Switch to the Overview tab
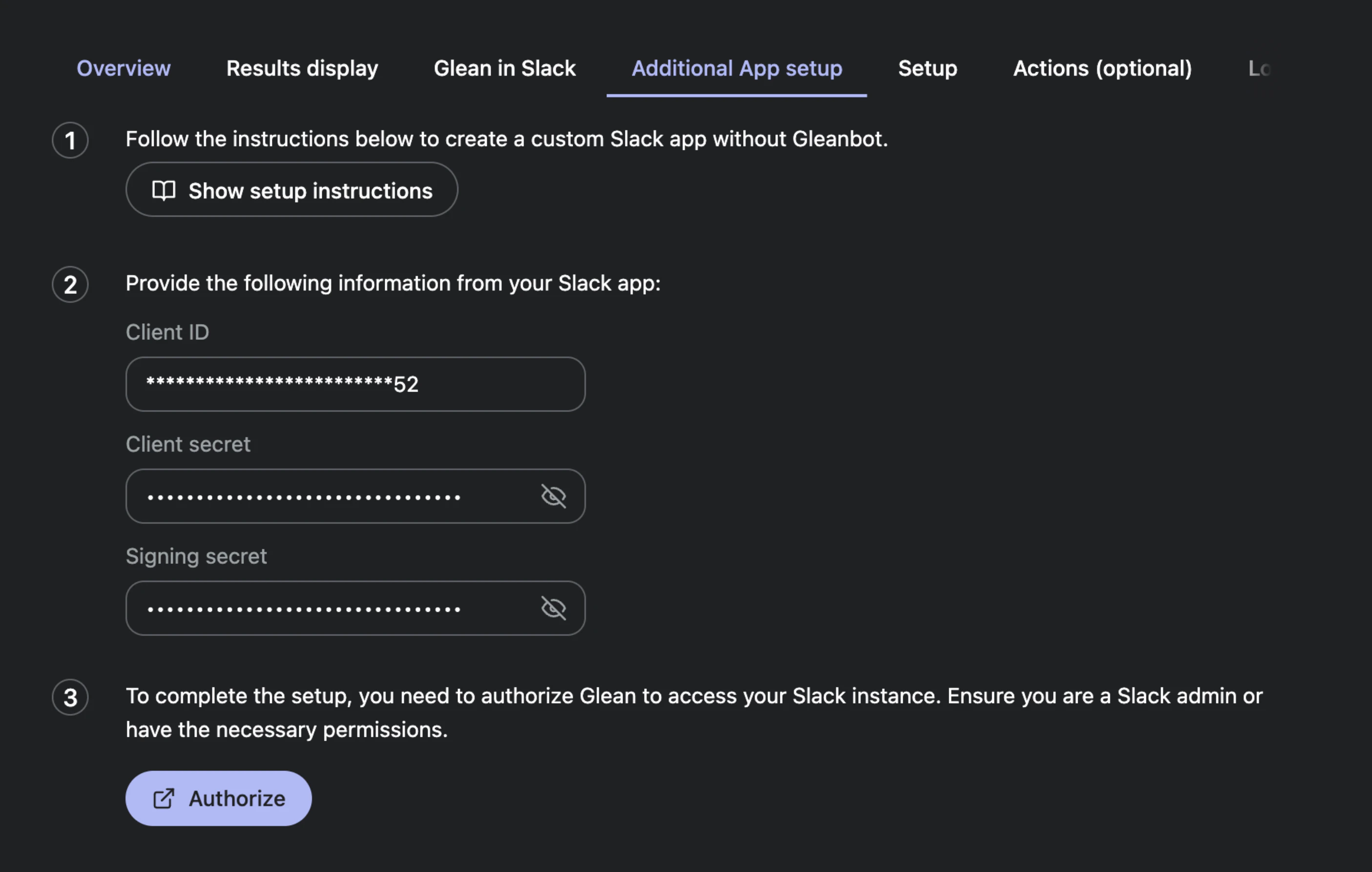1372x872 pixels. click(x=123, y=68)
